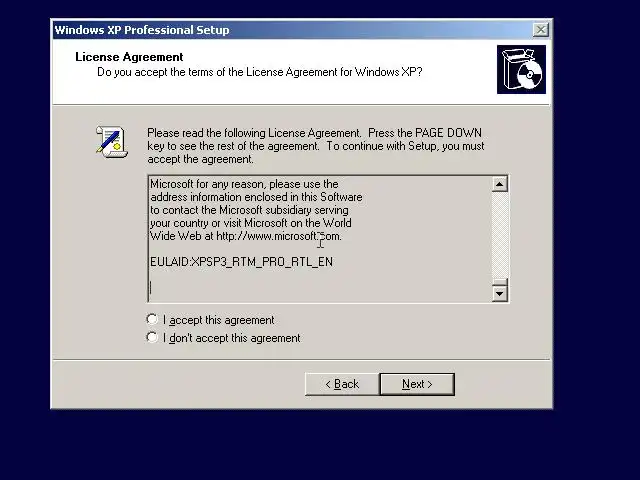Viewport: 640px width, 480px height.
Task: Click the http://www.microsoft.com address text
Action: coord(278,236)
